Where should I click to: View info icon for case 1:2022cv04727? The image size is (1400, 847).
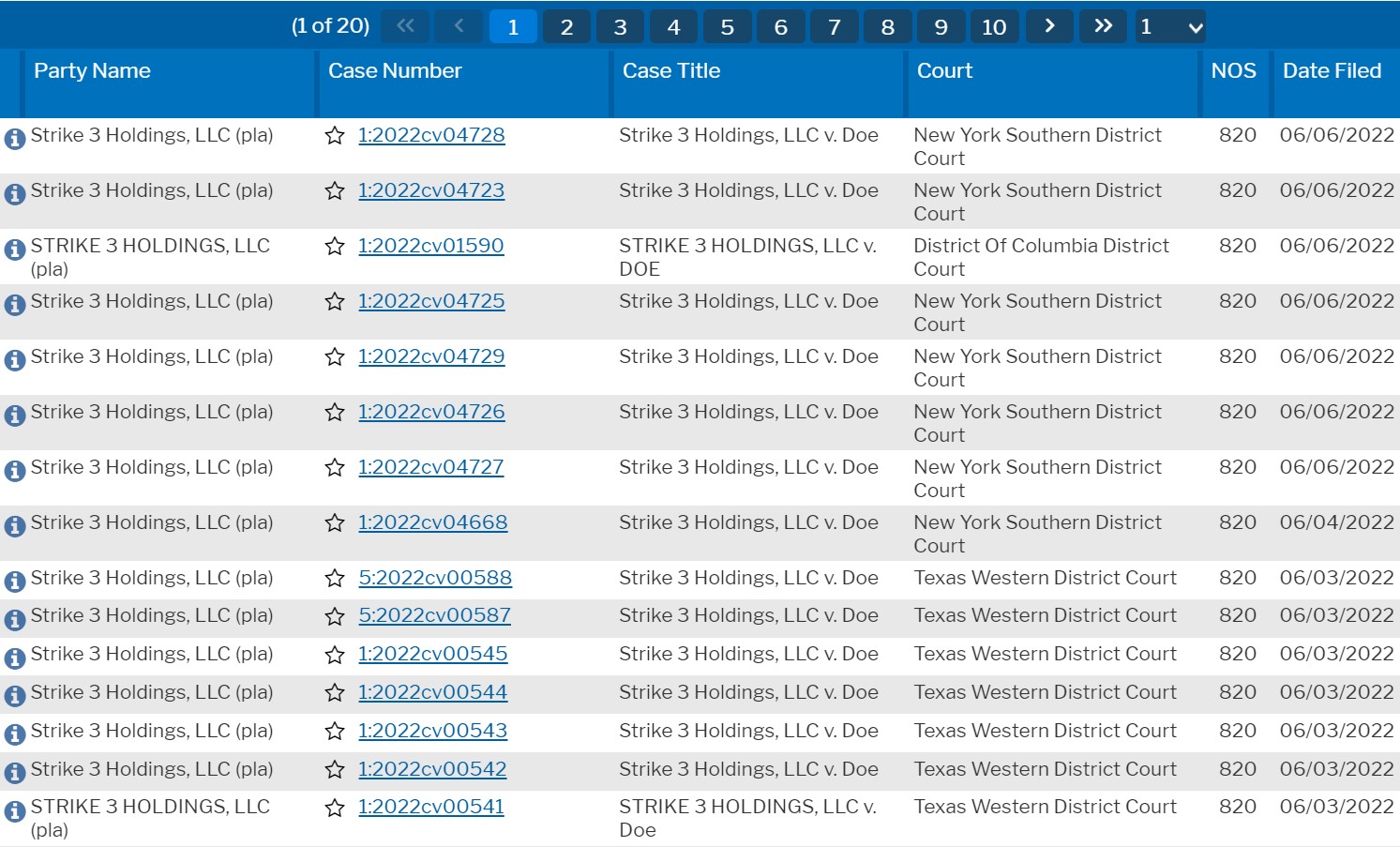click(15, 471)
